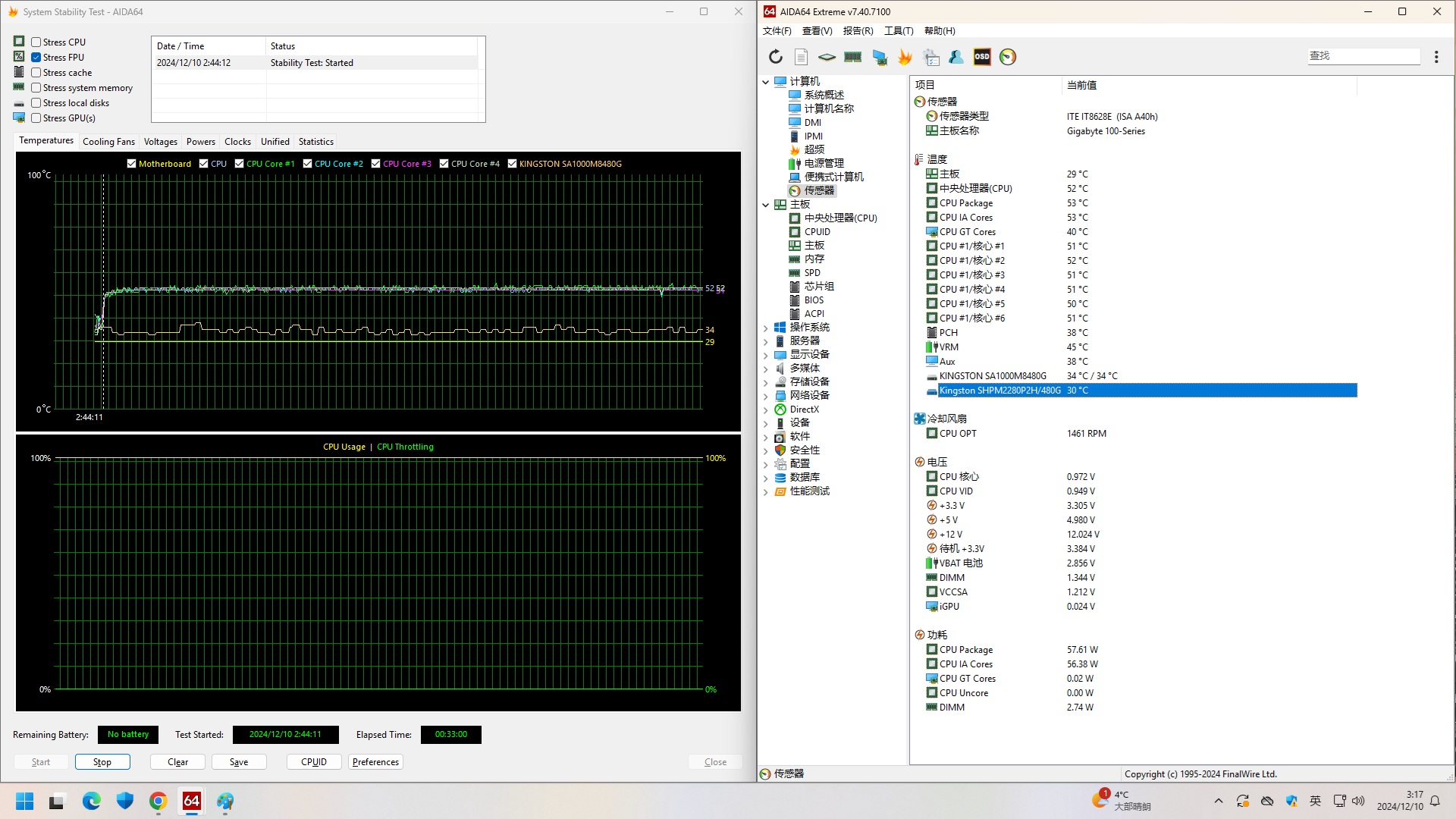Viewport: 1456px width, 819px height.
Task: Expand the 安全性 tree node
Action: (765, 450)
